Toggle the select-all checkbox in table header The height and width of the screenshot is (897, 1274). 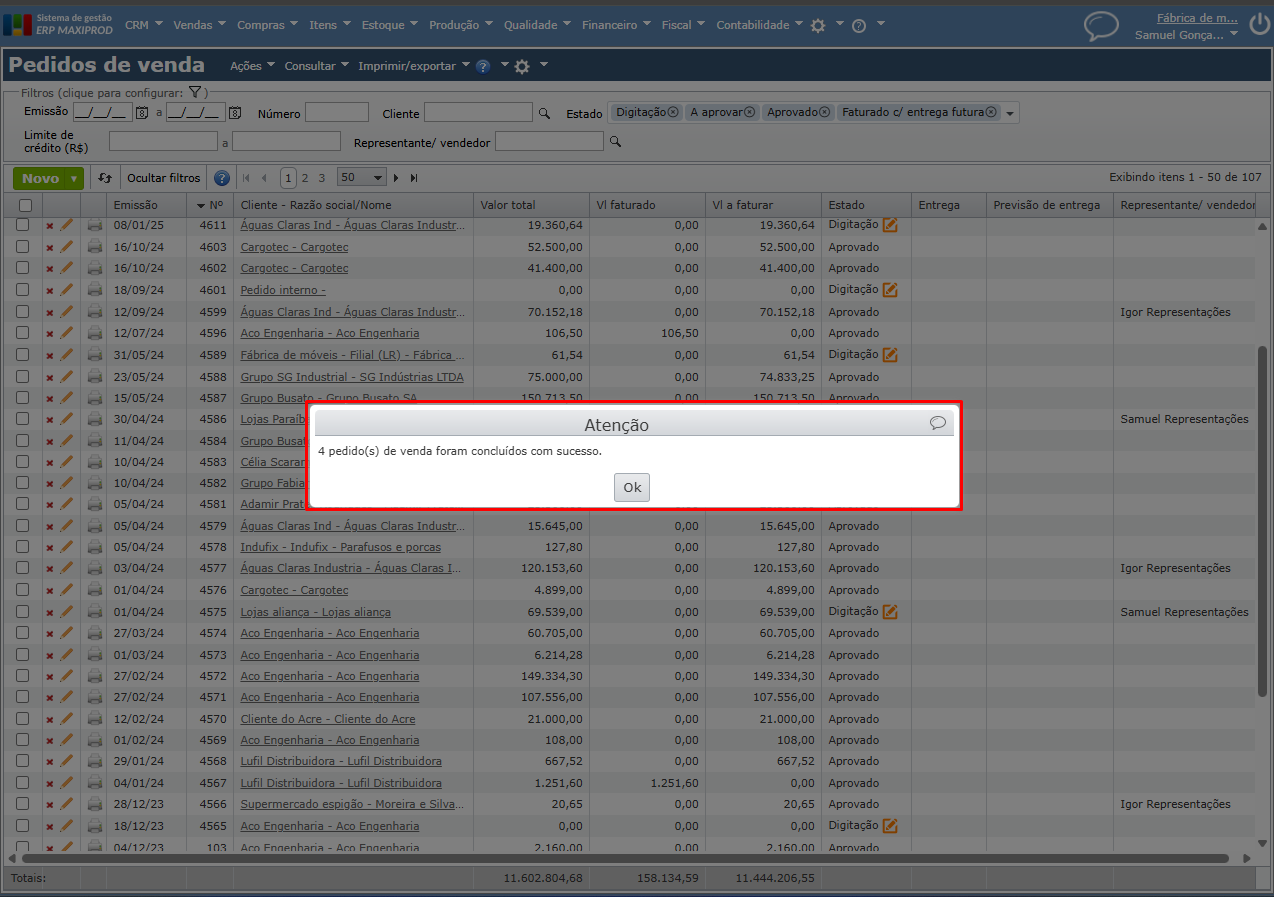point(25,205)
